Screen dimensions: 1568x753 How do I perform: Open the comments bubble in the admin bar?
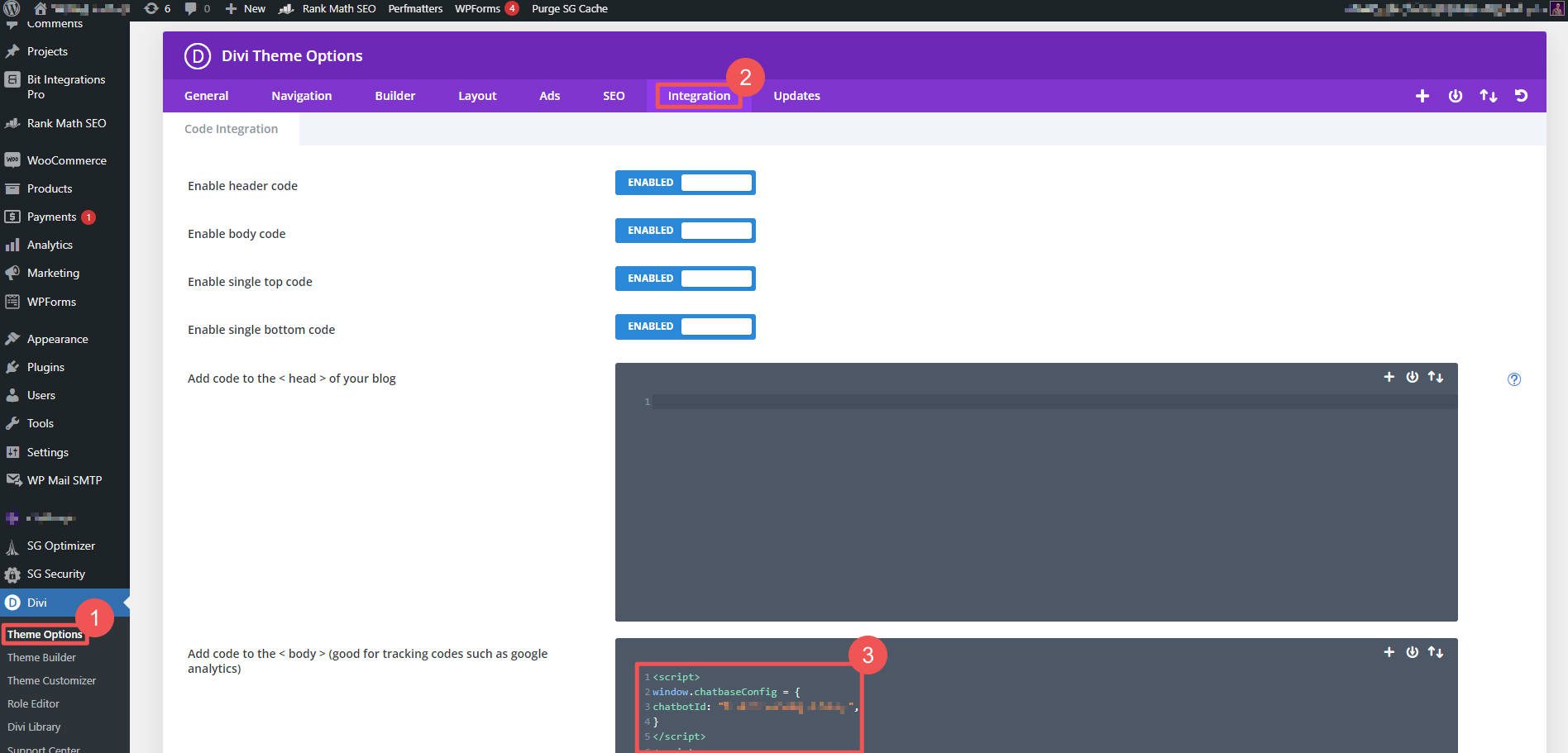pos(194,8)
